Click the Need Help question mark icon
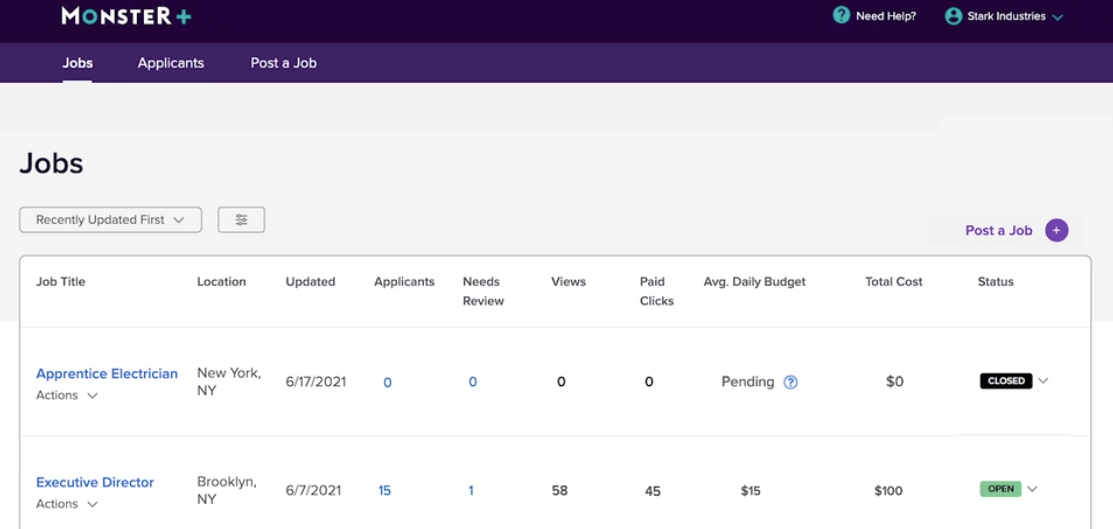The height and width of the screenshot is (529, 1113). tap(842, 16)
